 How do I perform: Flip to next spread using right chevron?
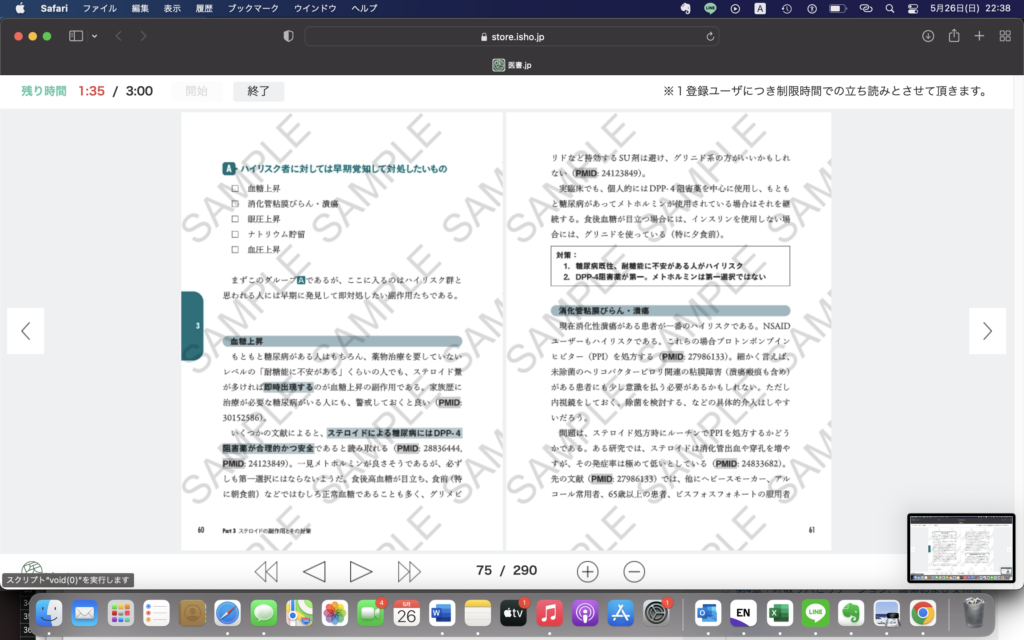pos(987,331)
